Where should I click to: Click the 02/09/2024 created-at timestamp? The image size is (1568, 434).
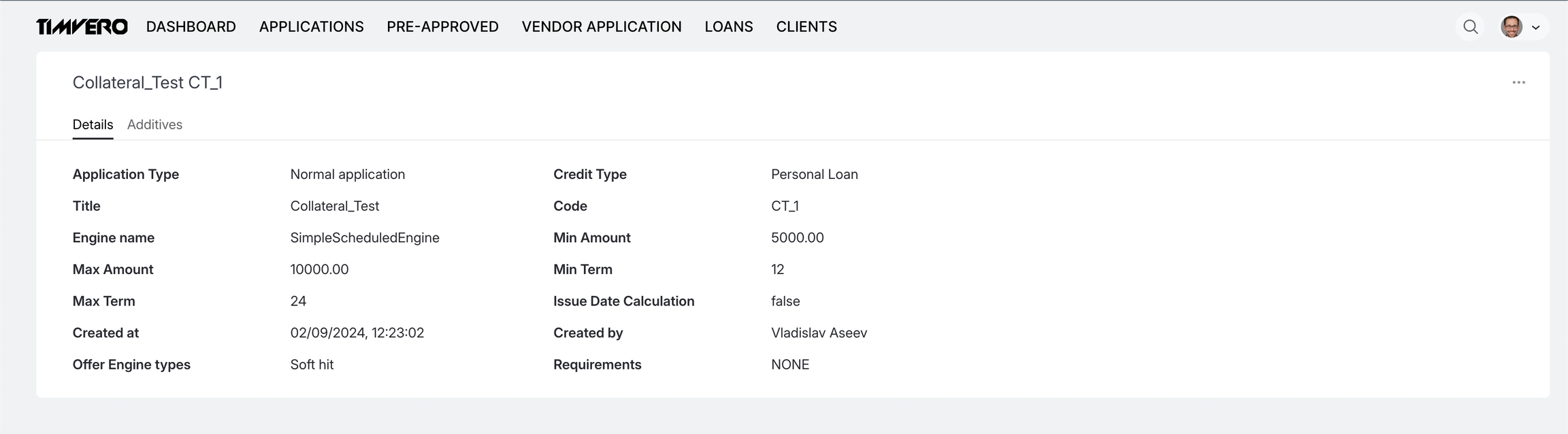pos(357,333)
